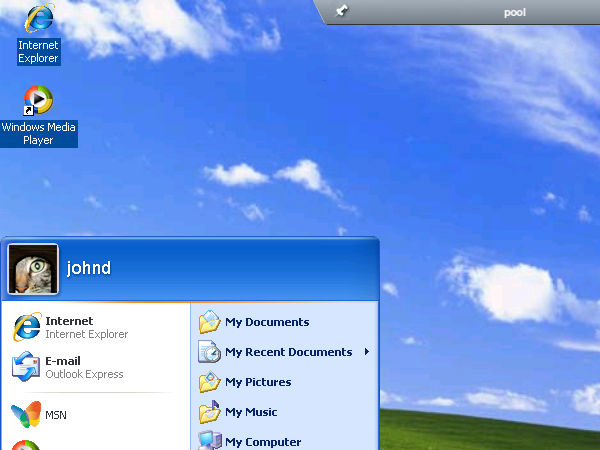Click the My Pictures folder icon
600x450 pixels.
209,382
